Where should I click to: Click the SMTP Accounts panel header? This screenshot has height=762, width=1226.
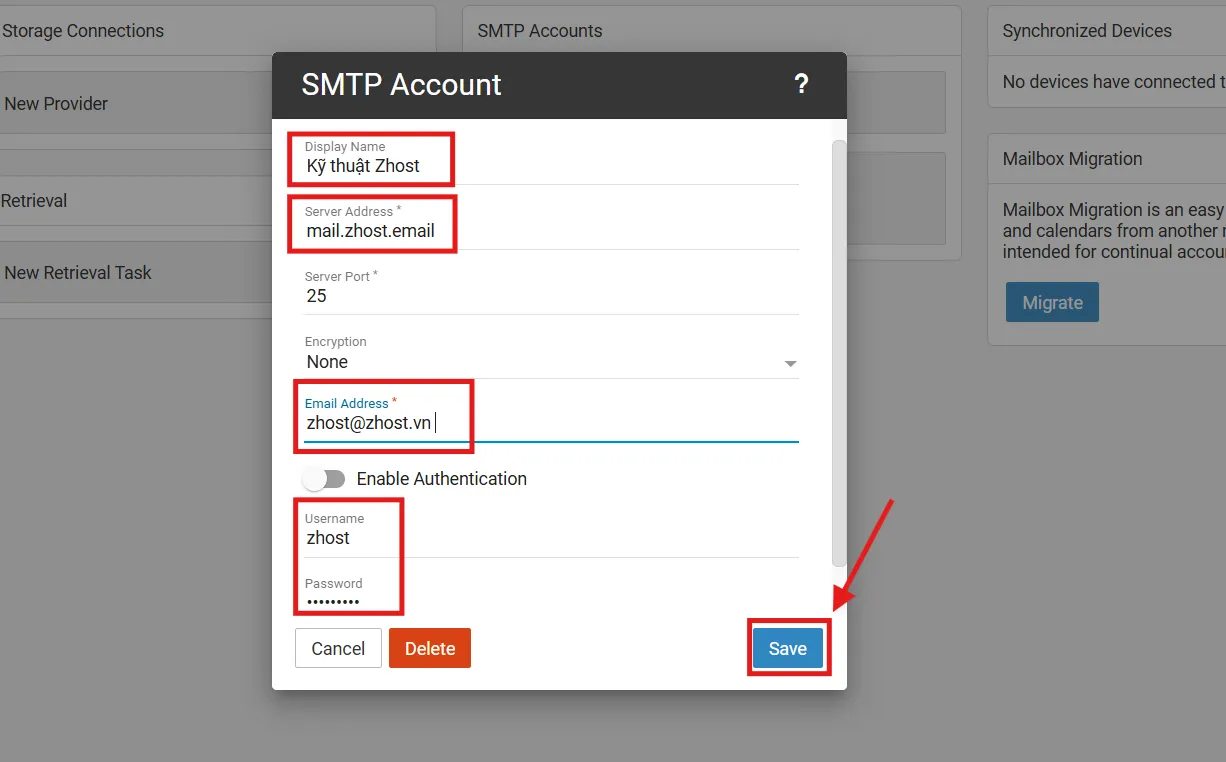(540, 31)
